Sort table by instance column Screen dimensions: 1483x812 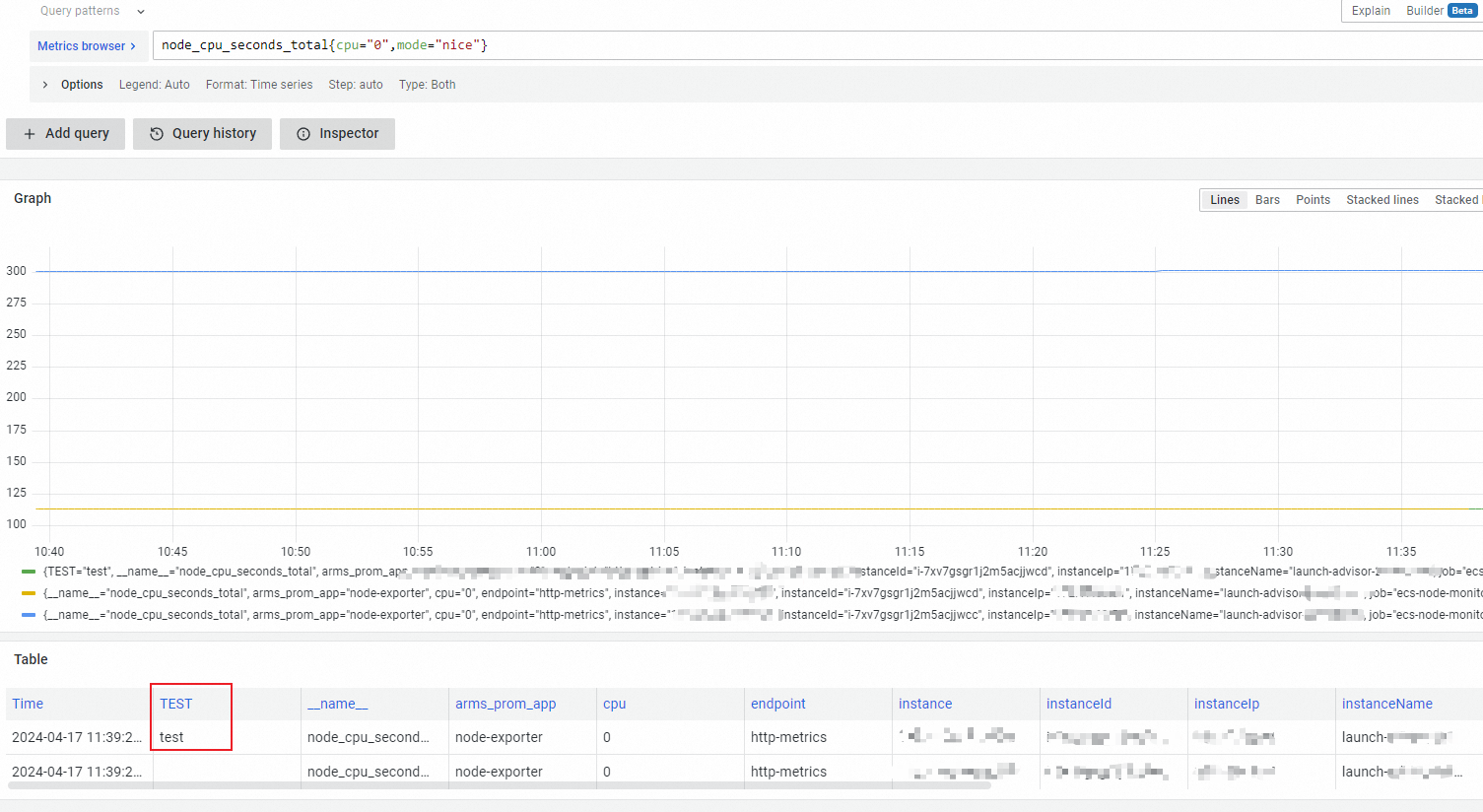coord(925,704)
